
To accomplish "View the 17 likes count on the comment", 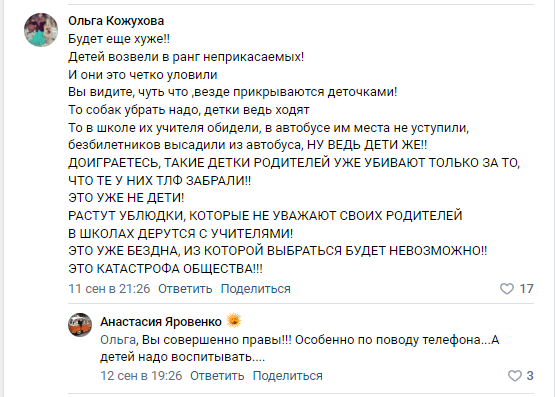I will pos(526,289).
